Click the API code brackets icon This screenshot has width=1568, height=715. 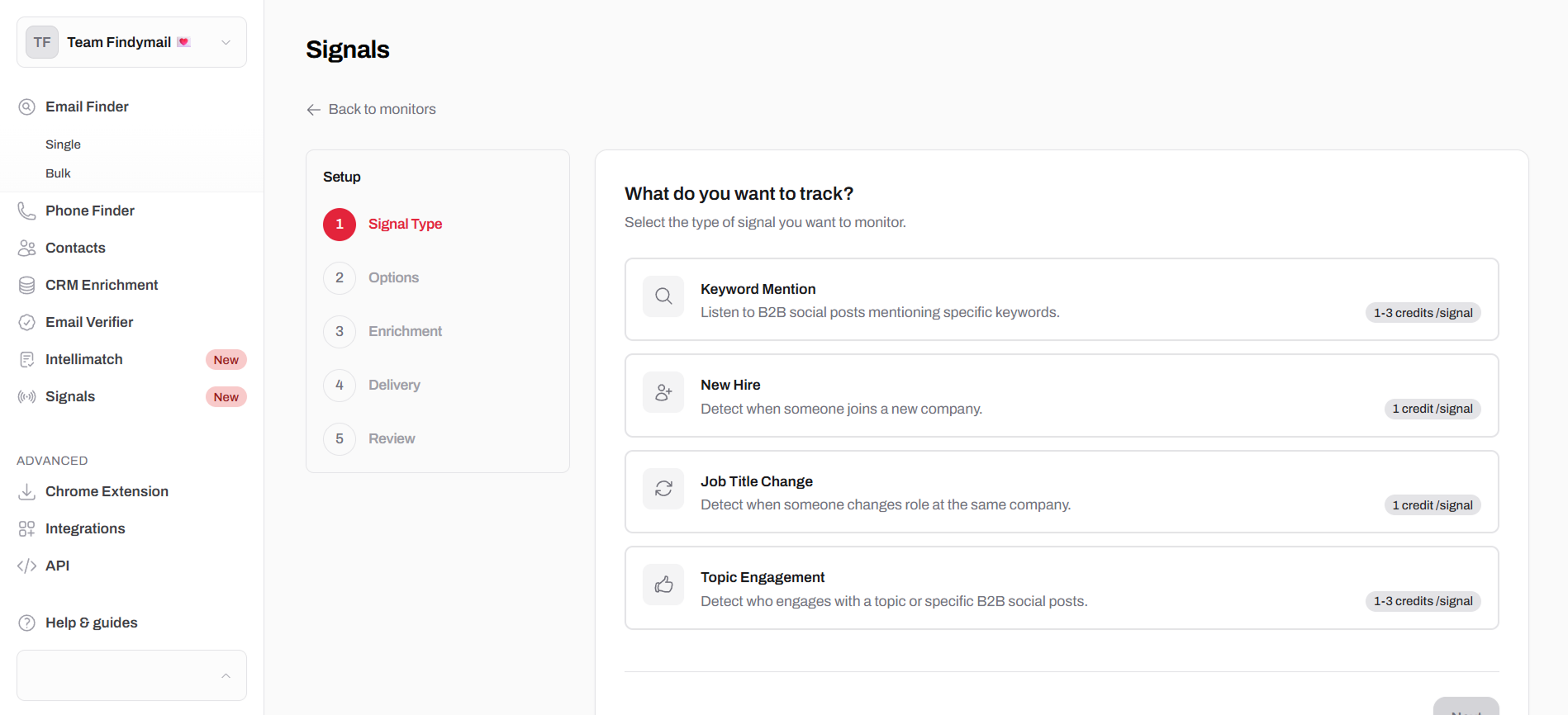[26, 566]
